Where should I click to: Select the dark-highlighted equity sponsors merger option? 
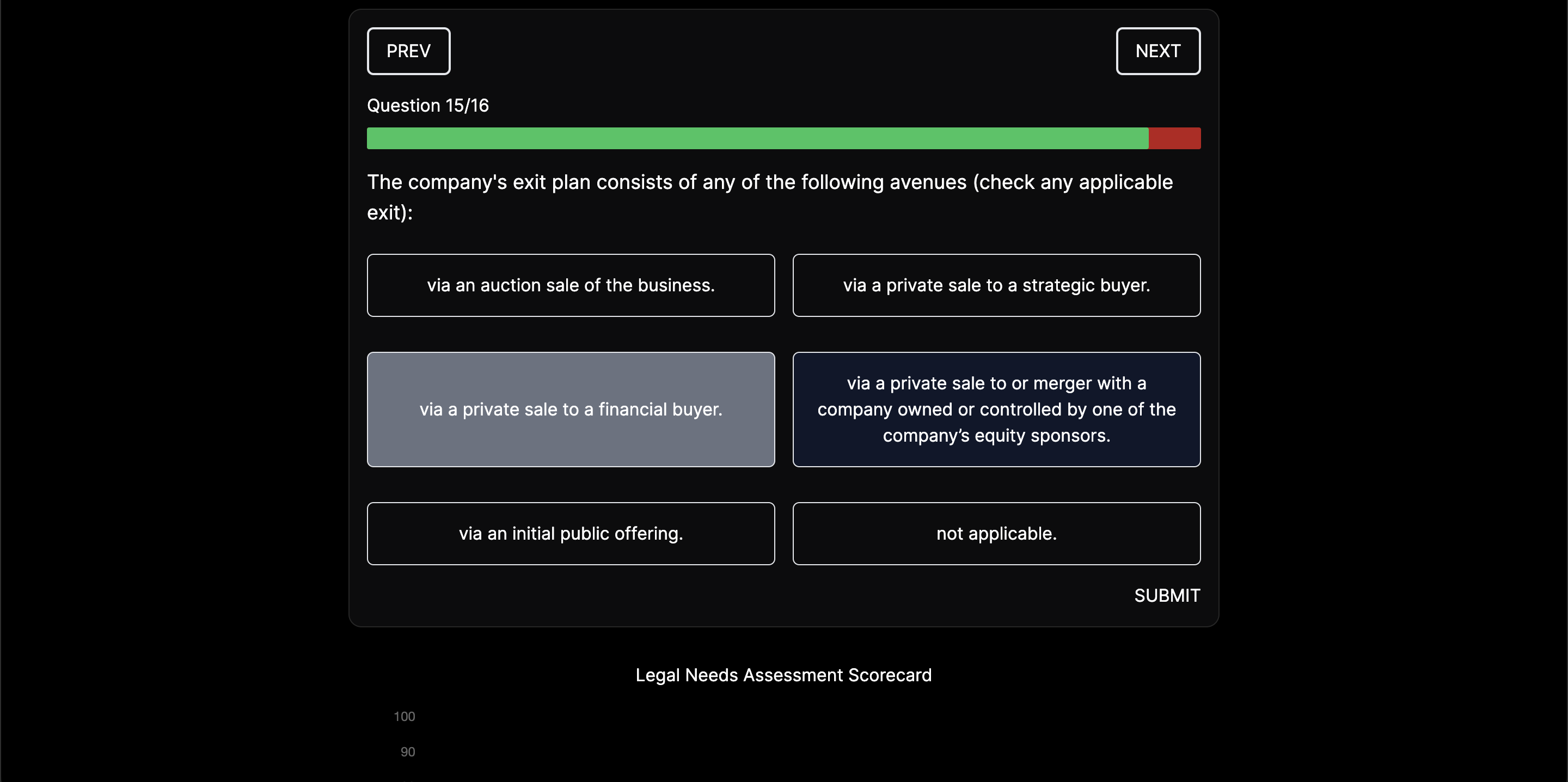(x=996, y=410)
